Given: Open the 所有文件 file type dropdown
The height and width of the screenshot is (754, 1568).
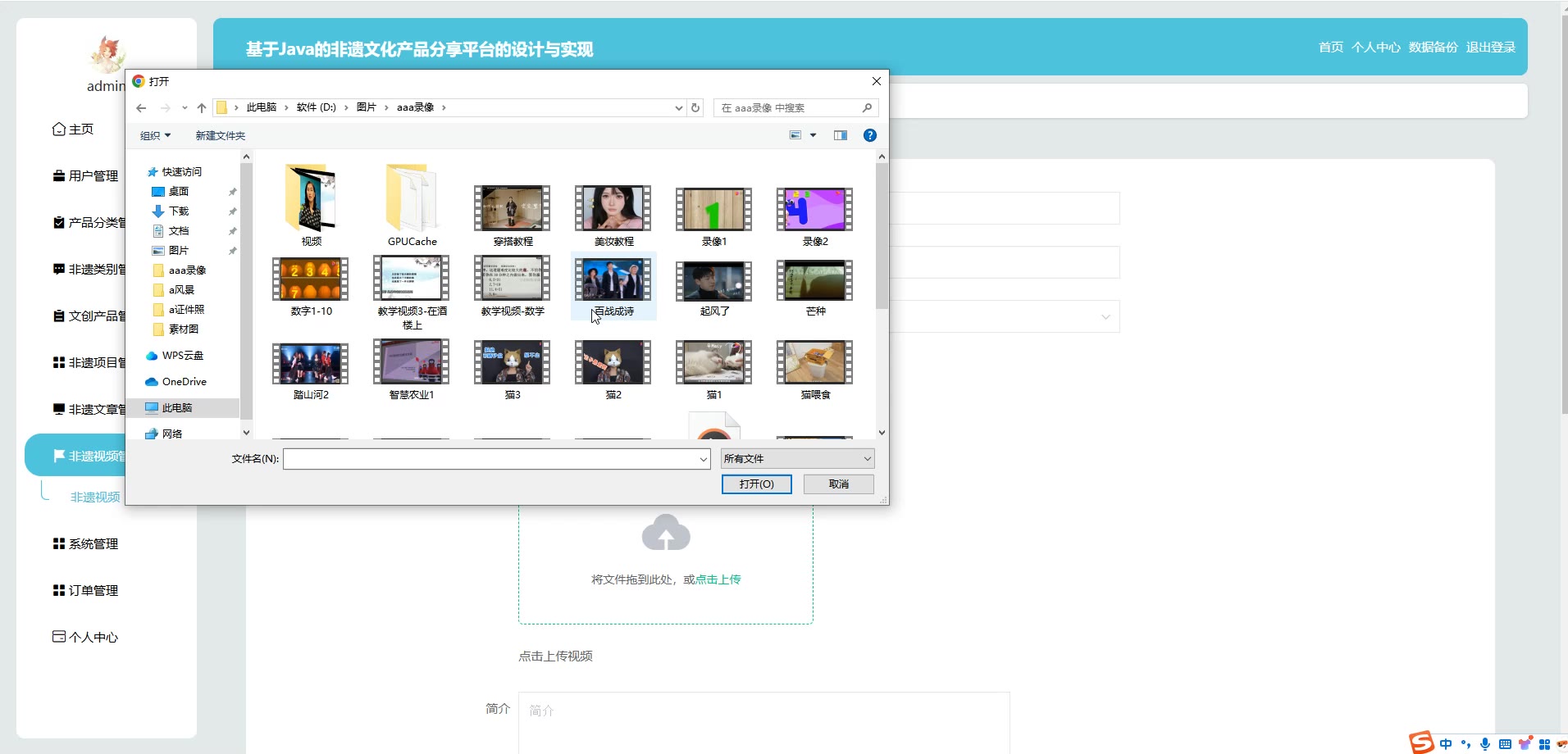Looking at the screenshot, I should coord(797,459).
